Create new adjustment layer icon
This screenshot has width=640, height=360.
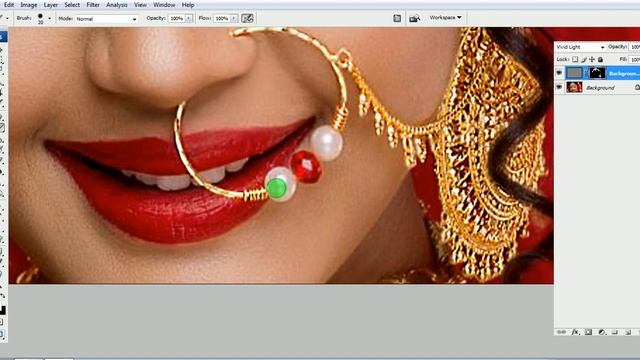tap(601, 332)
